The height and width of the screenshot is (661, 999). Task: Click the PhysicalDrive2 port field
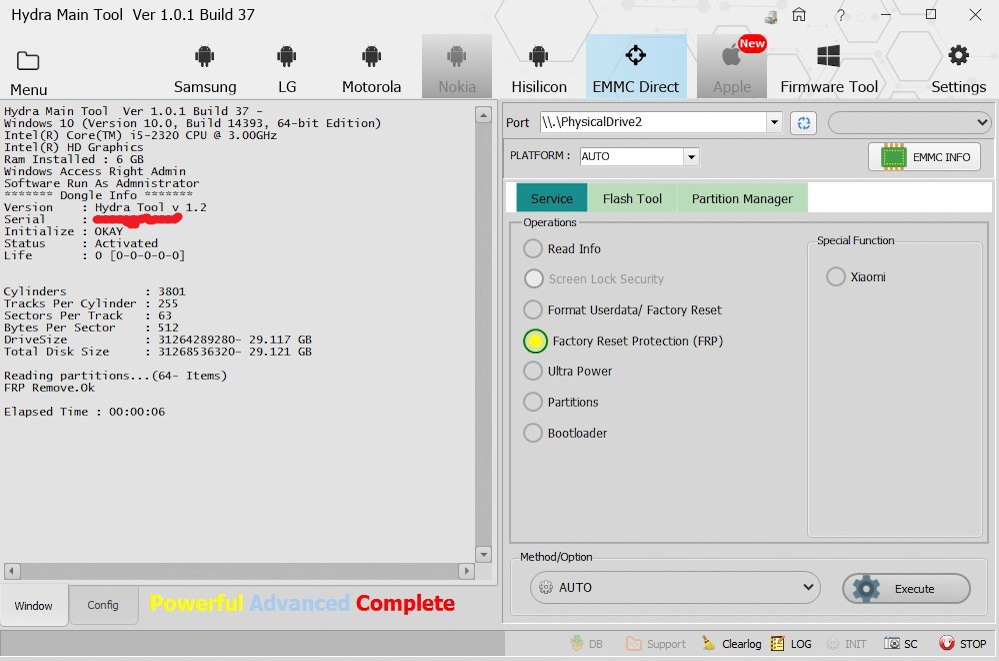coord(654,122)
